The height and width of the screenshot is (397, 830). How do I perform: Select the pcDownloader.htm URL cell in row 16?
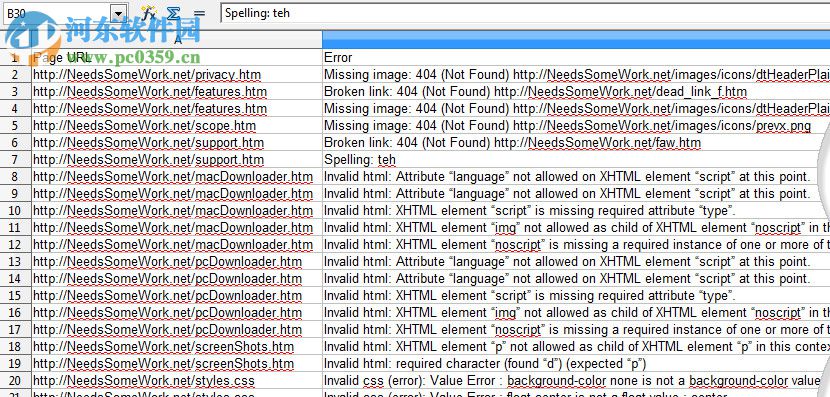point(177,312)
